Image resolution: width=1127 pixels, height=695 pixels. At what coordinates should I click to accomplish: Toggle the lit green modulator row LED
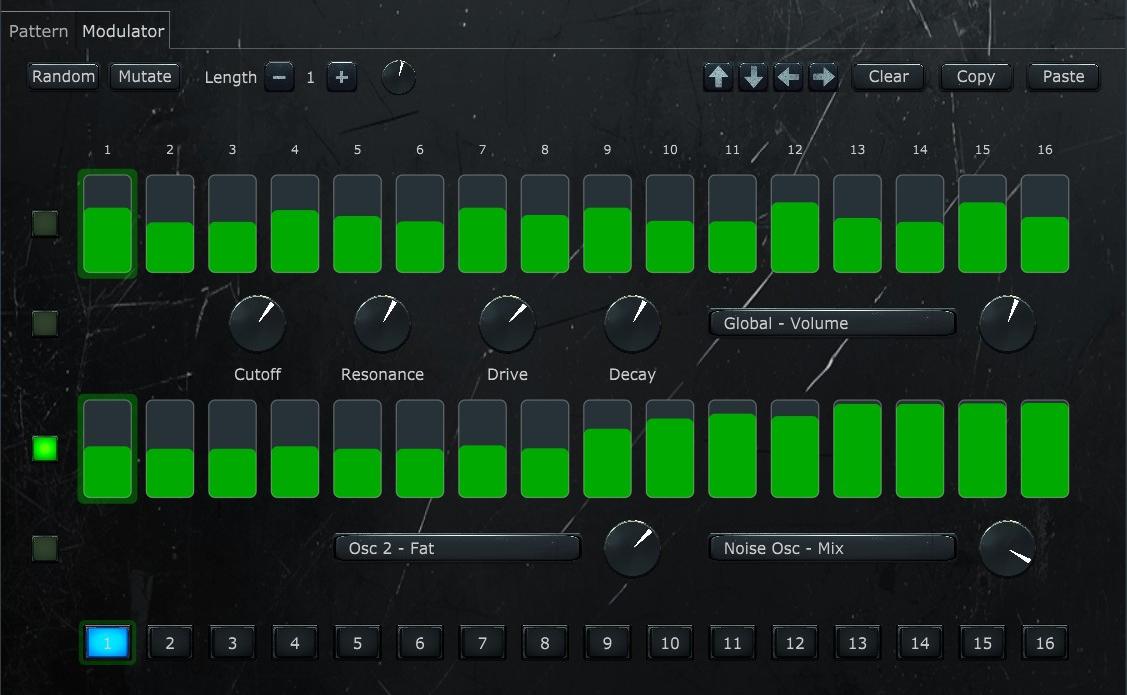(x=45, y=448)
